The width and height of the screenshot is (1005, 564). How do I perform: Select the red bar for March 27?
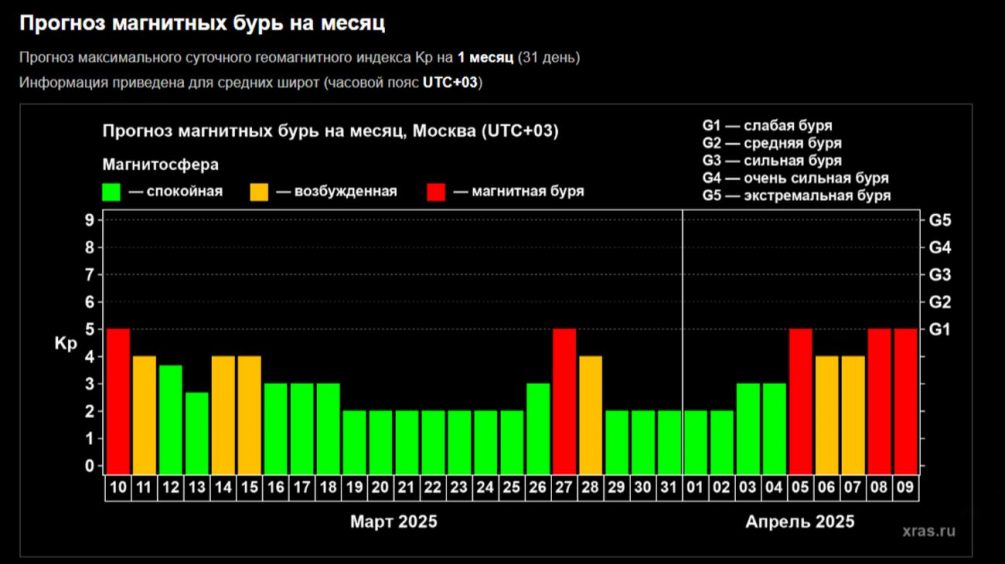(x=564, y=398)
